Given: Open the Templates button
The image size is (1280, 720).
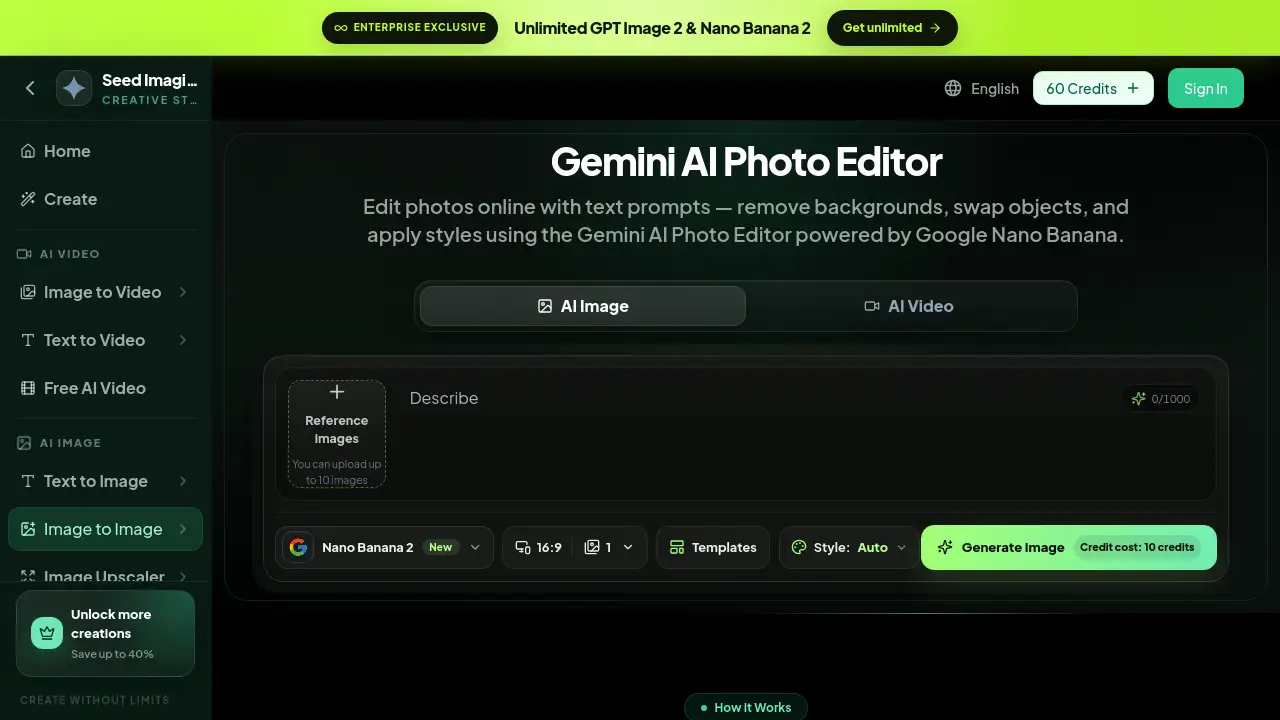Looking at the screenshot, I should [x=713, y=547].
